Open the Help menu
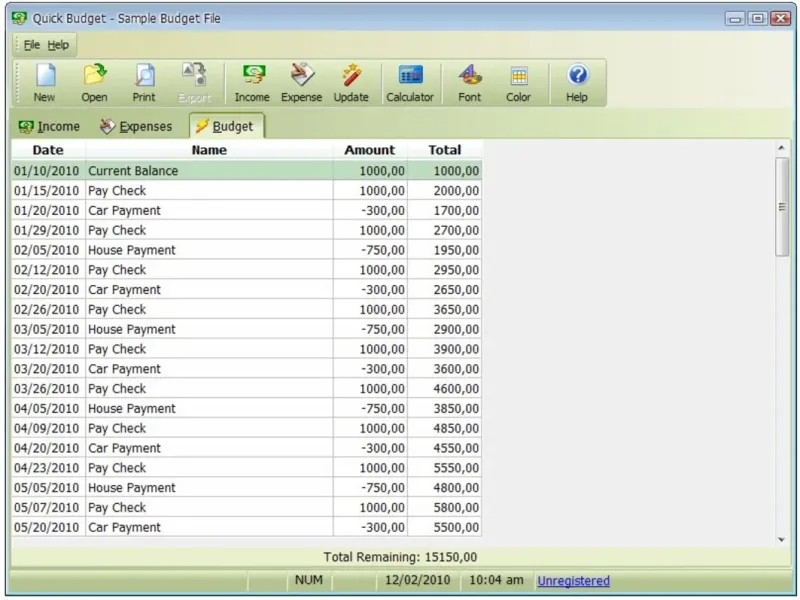The width and height of the screenshot is (800, 600). coord(58,45)
